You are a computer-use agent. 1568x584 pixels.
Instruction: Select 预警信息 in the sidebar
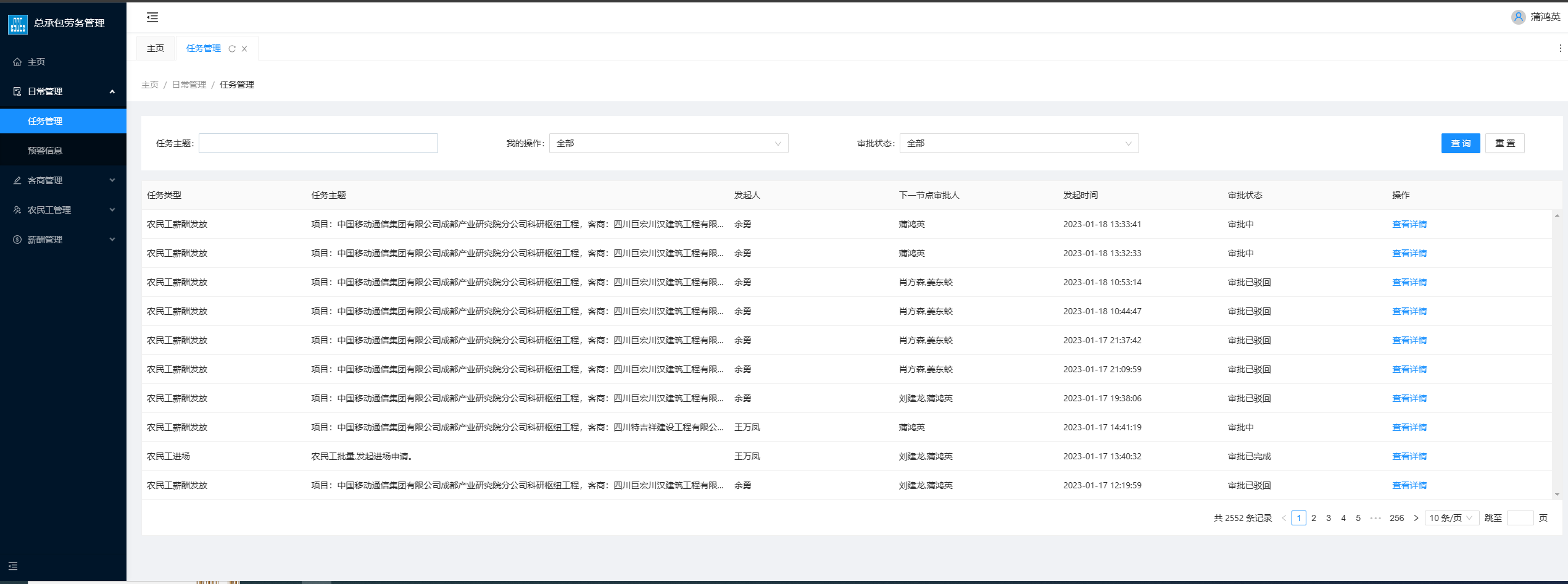(63, 151)
